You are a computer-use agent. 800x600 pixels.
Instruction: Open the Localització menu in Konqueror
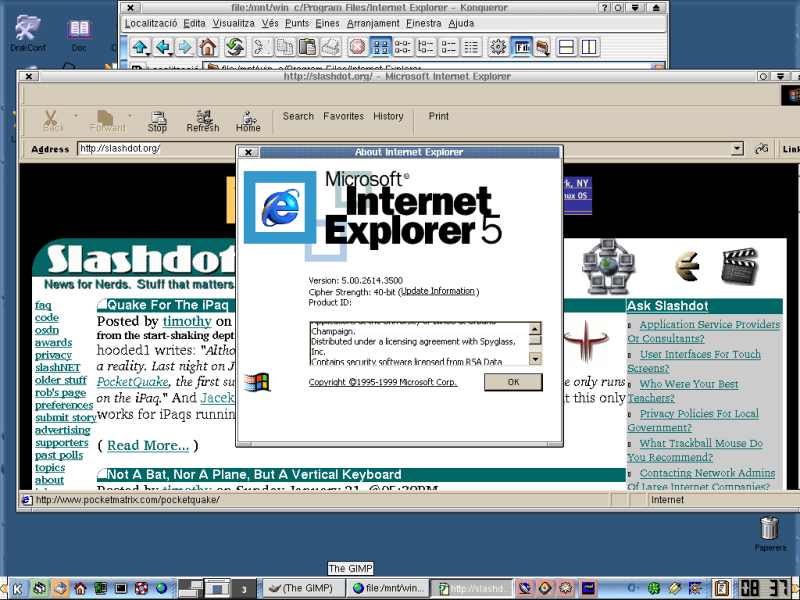click(x=151, y=23)
